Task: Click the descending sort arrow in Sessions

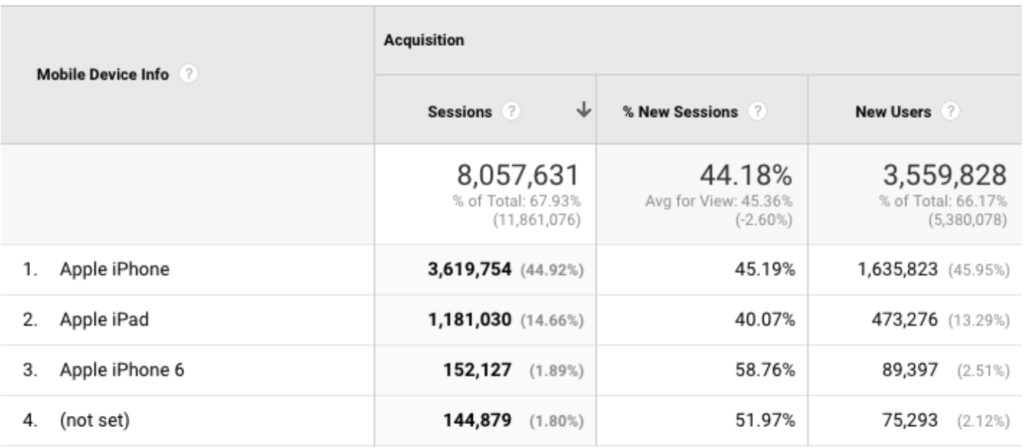Action: pyautogui.click(x=583, y=111)
